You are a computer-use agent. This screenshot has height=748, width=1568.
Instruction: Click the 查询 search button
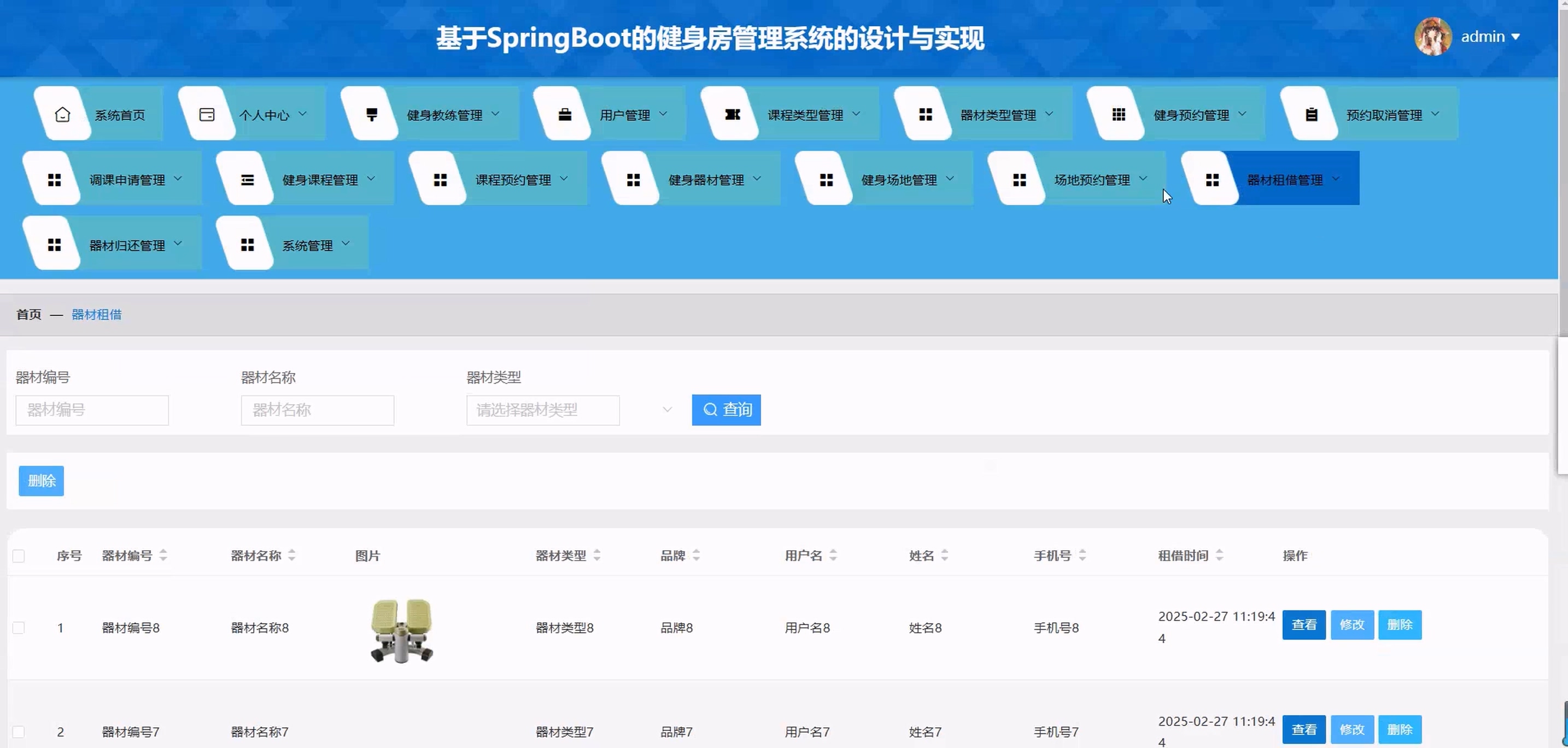coord(726,410)
